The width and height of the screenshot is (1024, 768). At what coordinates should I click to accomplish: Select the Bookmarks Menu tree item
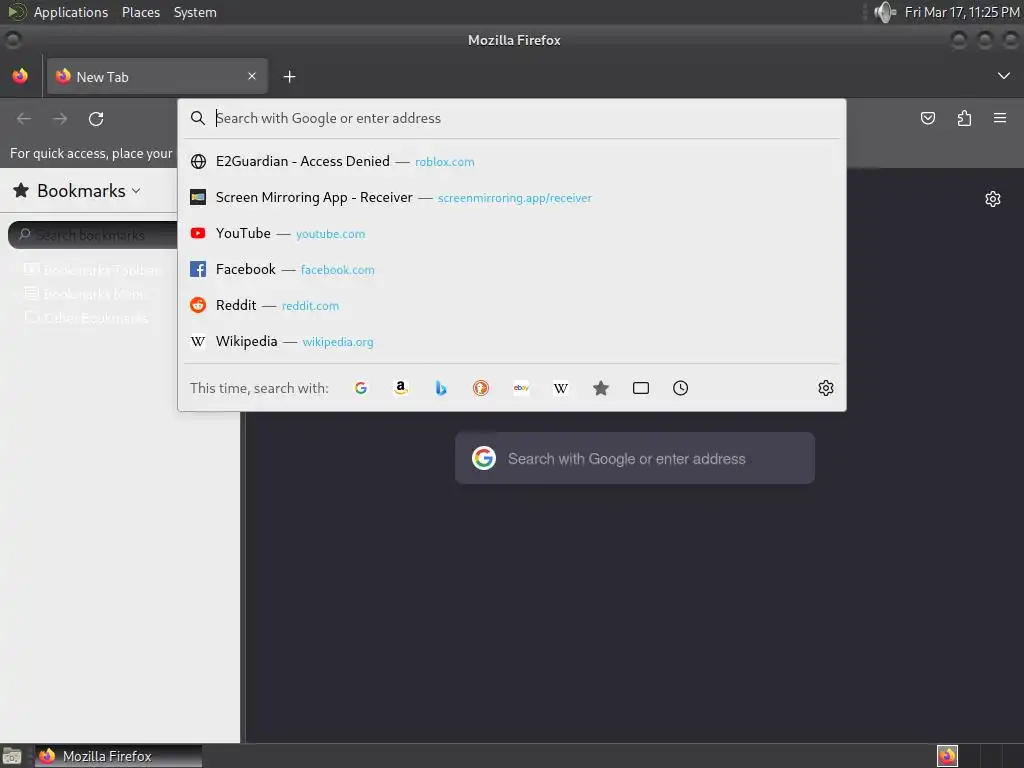(x=85, y=294)
